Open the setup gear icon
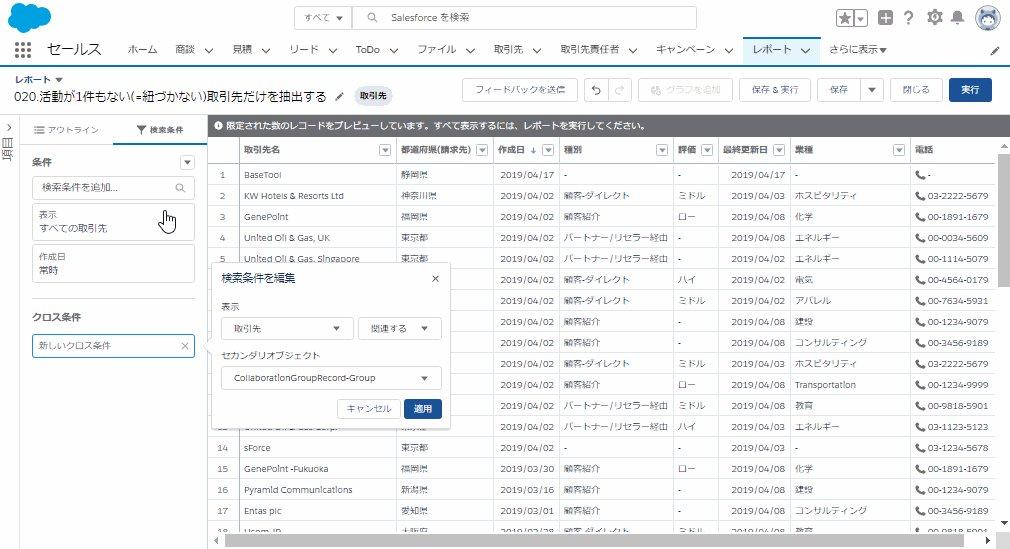This screenshot has width=1010, height=549. [935, 17]
